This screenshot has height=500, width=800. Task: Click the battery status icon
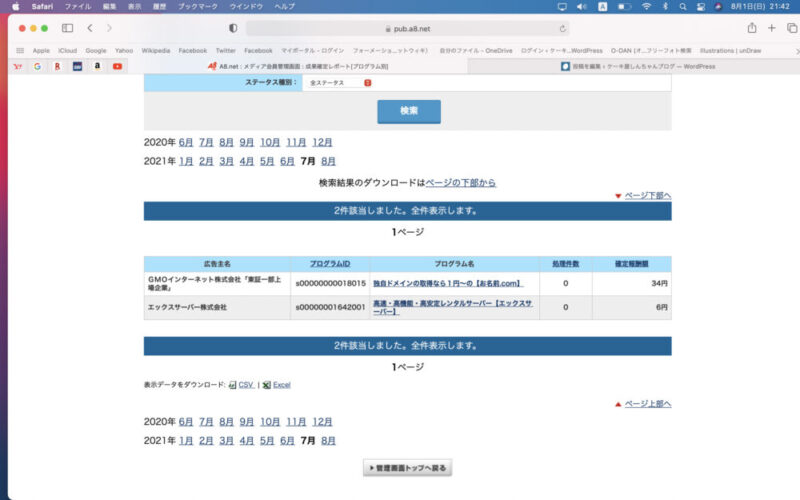click(624, 7)
